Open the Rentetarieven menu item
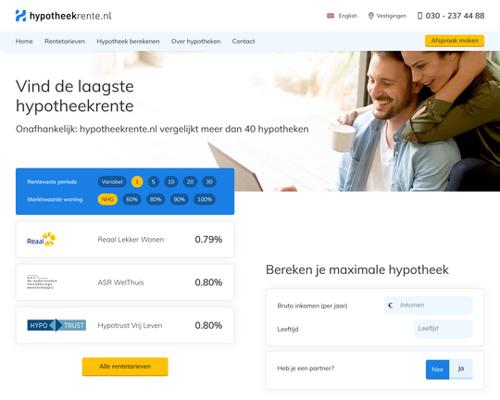 click(65, 41)
